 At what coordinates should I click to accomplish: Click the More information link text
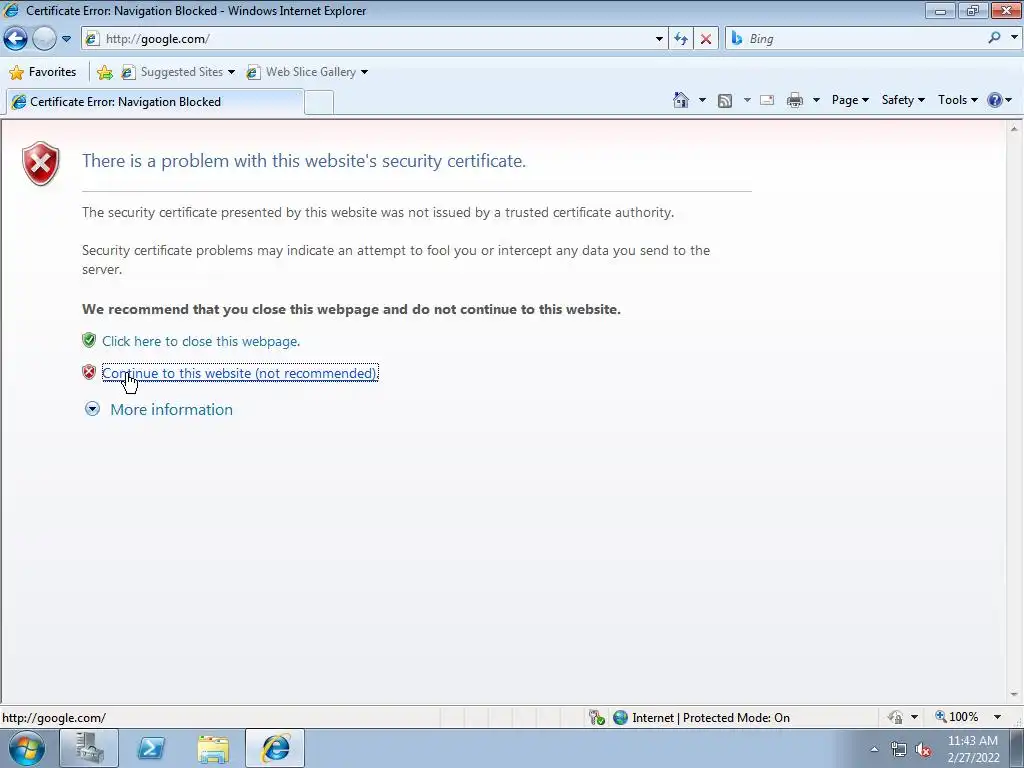(x=172, y=409)
